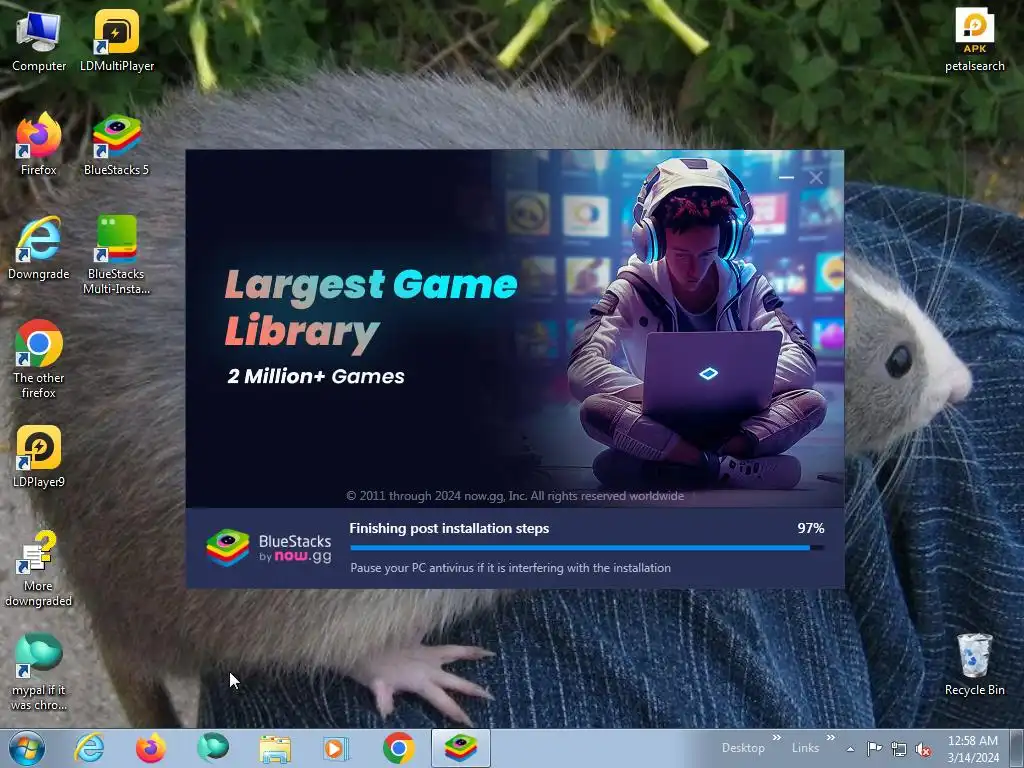1024x768 pixels.
Task: Select the BlueStacks installer taskbar button
Action: 460,748
